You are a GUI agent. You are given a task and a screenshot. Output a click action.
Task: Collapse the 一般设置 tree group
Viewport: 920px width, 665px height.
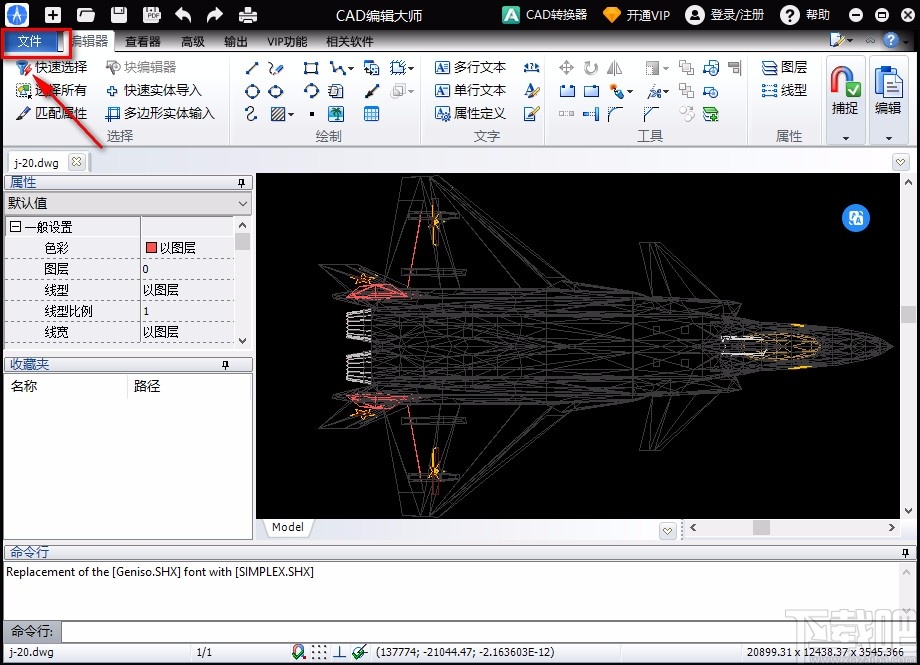(x=16, y=227)
